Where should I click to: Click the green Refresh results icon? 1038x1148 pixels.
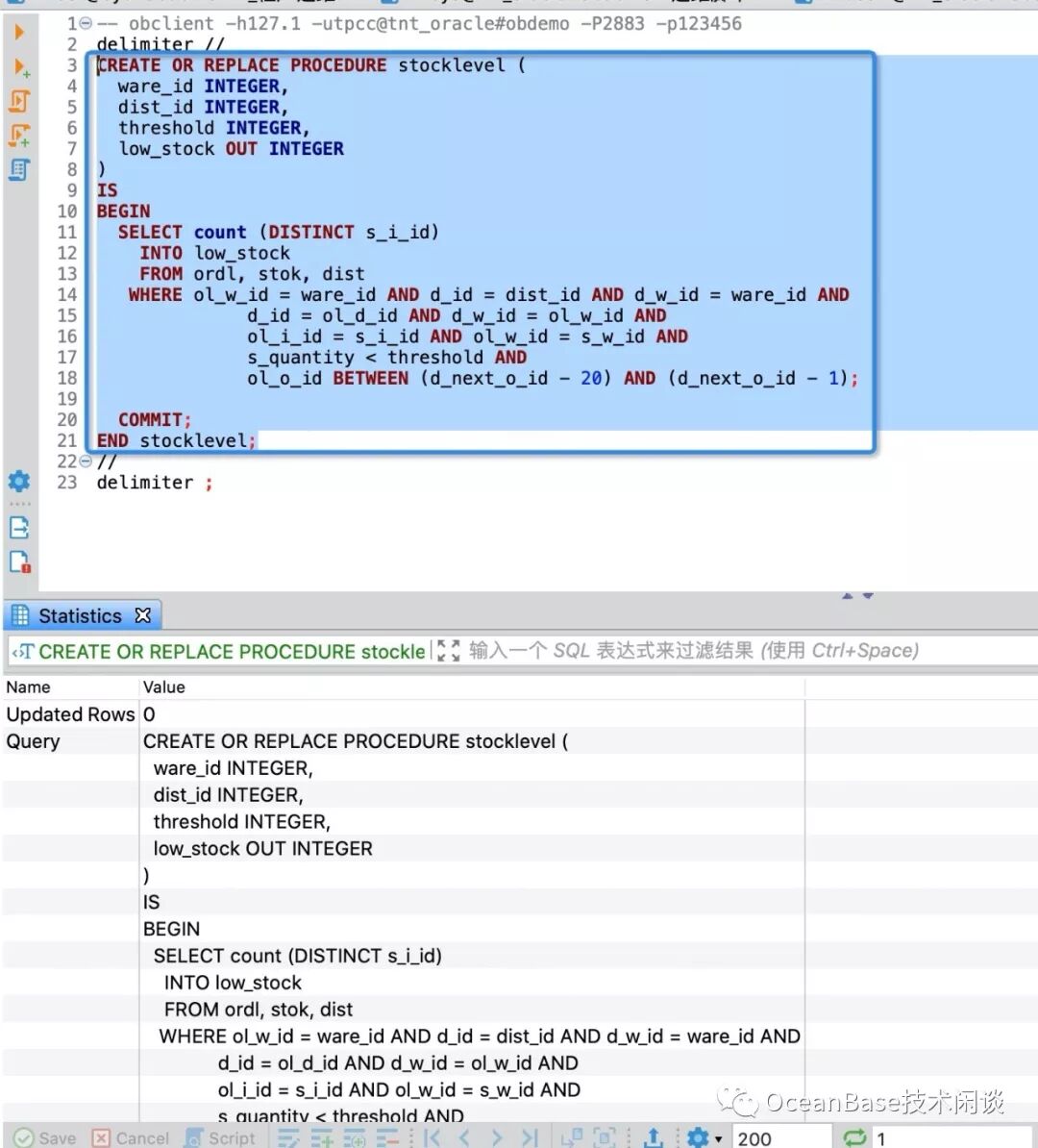pyautogui.click(x=854, y=1137)
